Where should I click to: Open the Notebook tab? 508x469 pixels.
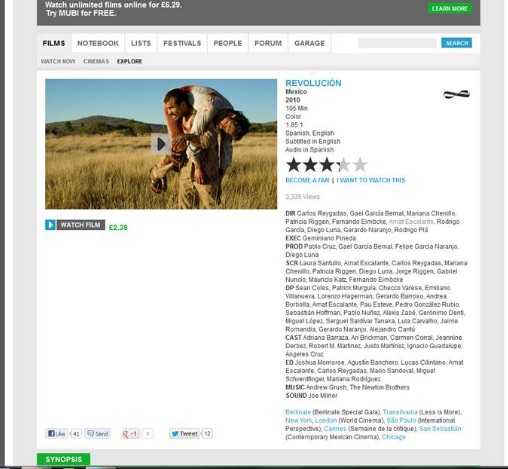click(98, 43)
